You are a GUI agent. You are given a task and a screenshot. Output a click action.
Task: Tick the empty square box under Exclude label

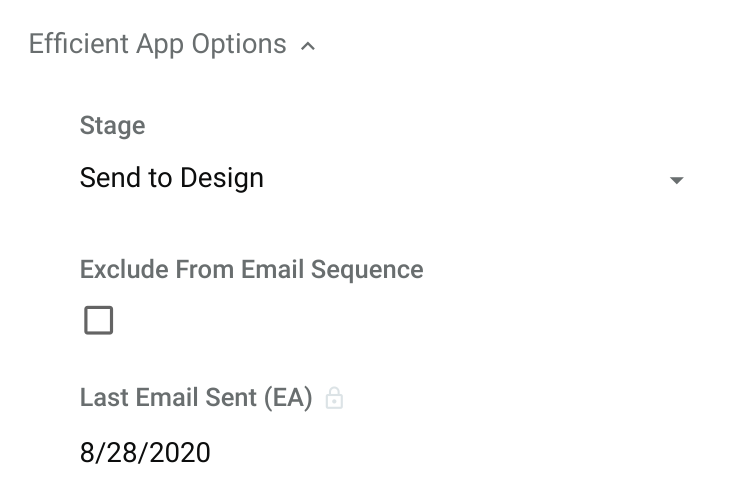point(99,320)
